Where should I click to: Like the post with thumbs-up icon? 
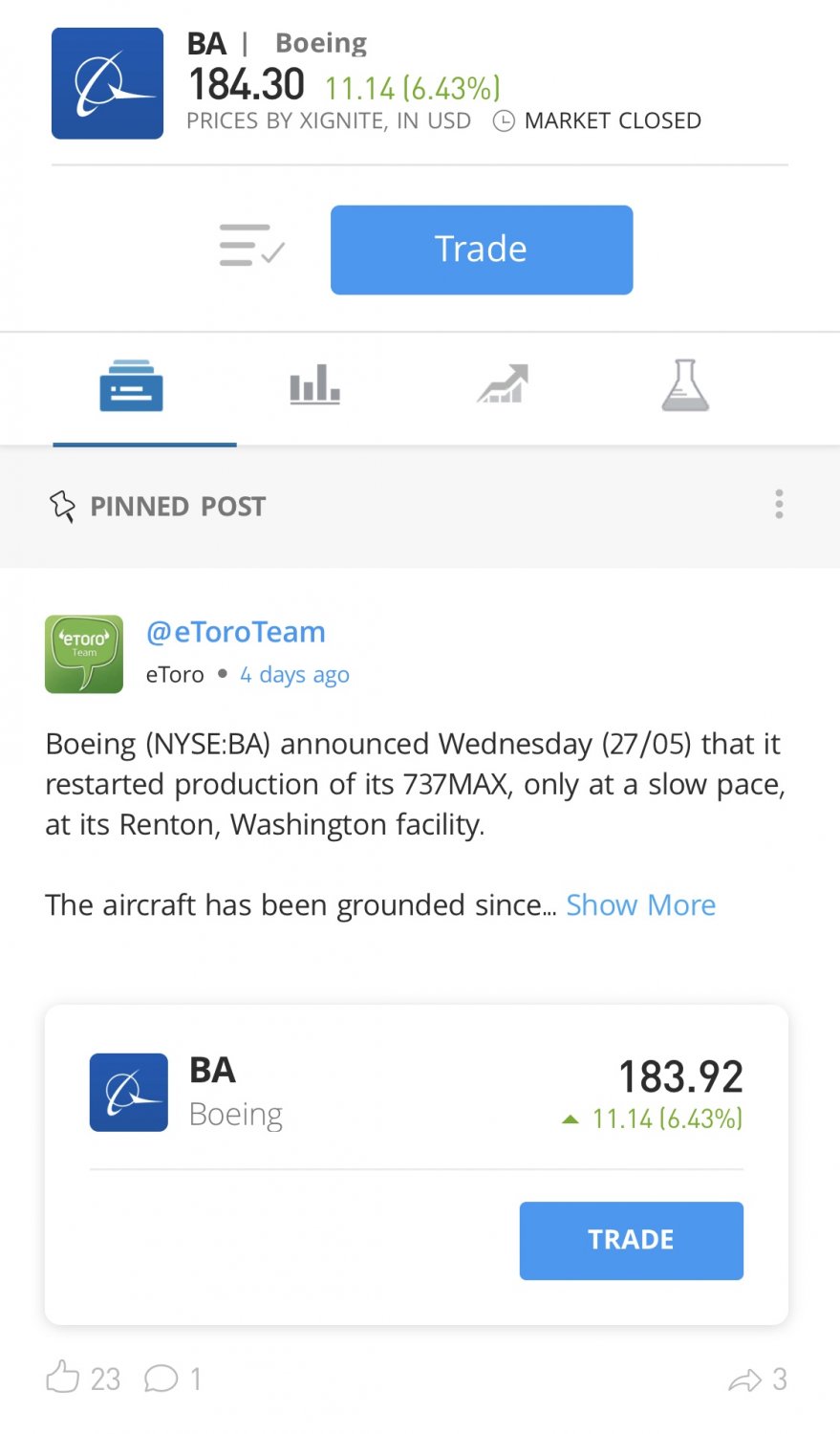pyautogui.click(x=63, y=1378)
